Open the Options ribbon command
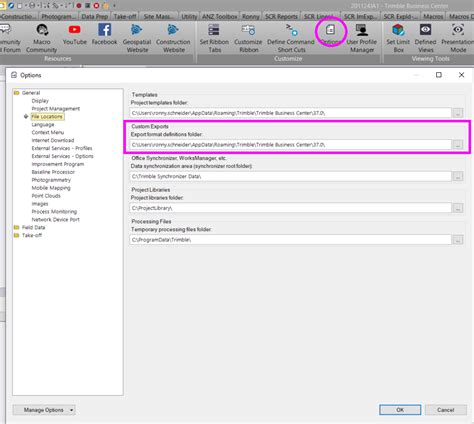 tap(330, 34)
